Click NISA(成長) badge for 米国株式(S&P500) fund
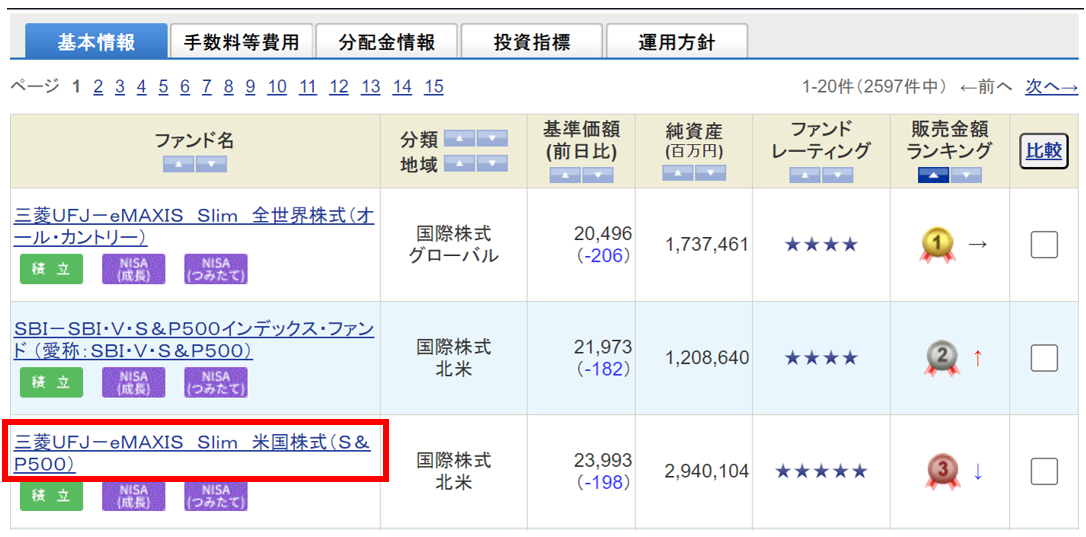The height and width of the screenshot is (537, 1086). [x=134, y=496]
